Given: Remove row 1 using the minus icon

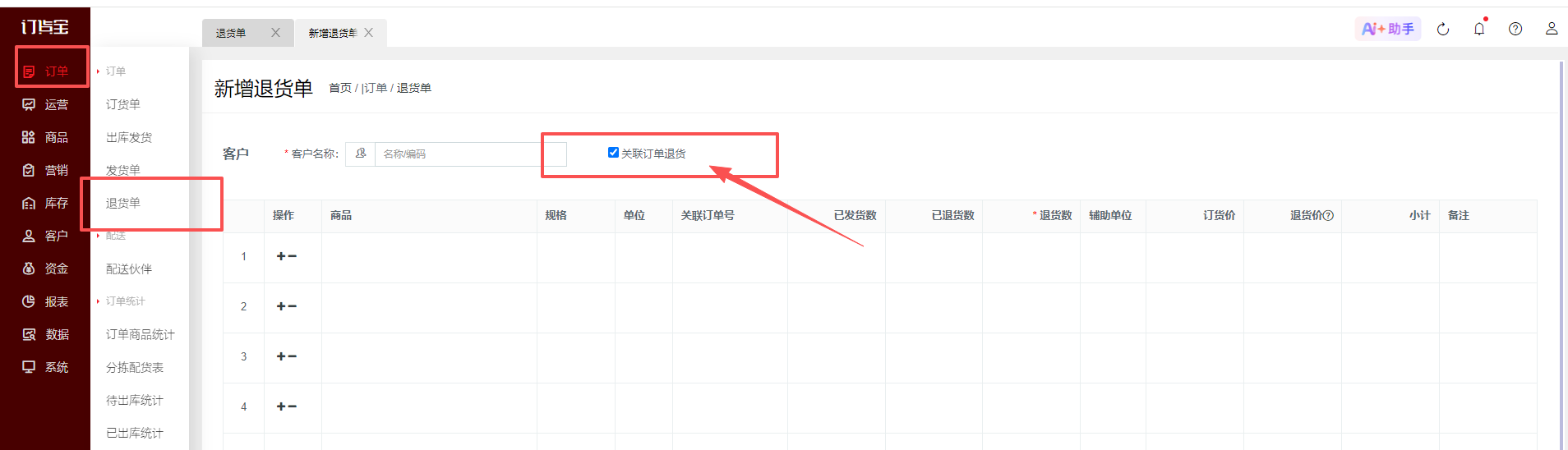Looking at the screenshot, I should point(293,256).
